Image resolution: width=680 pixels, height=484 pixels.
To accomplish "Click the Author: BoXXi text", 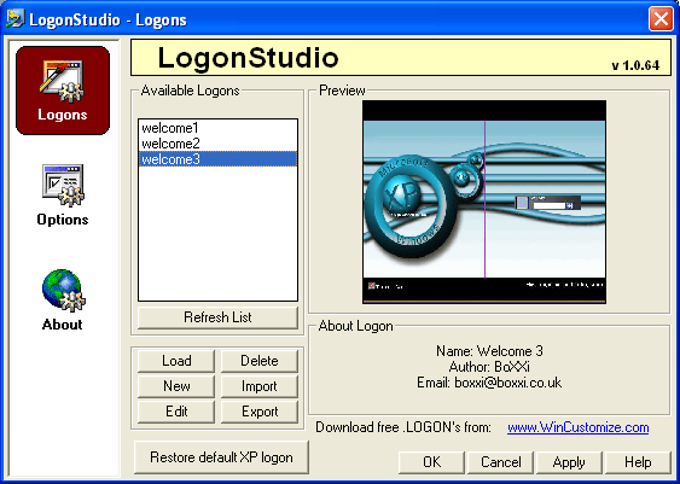I will [x=489, y=367].
